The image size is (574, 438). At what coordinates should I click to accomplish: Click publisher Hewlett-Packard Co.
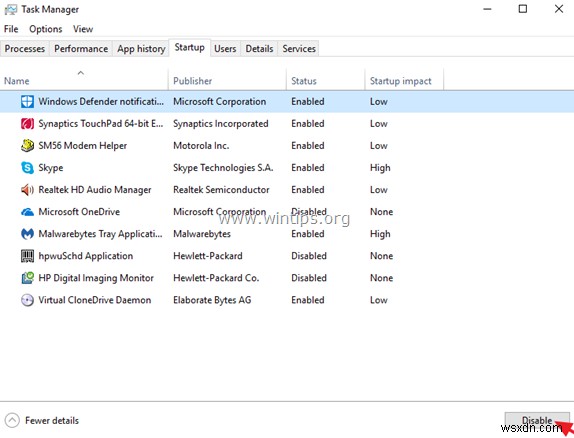coord(216,278)
